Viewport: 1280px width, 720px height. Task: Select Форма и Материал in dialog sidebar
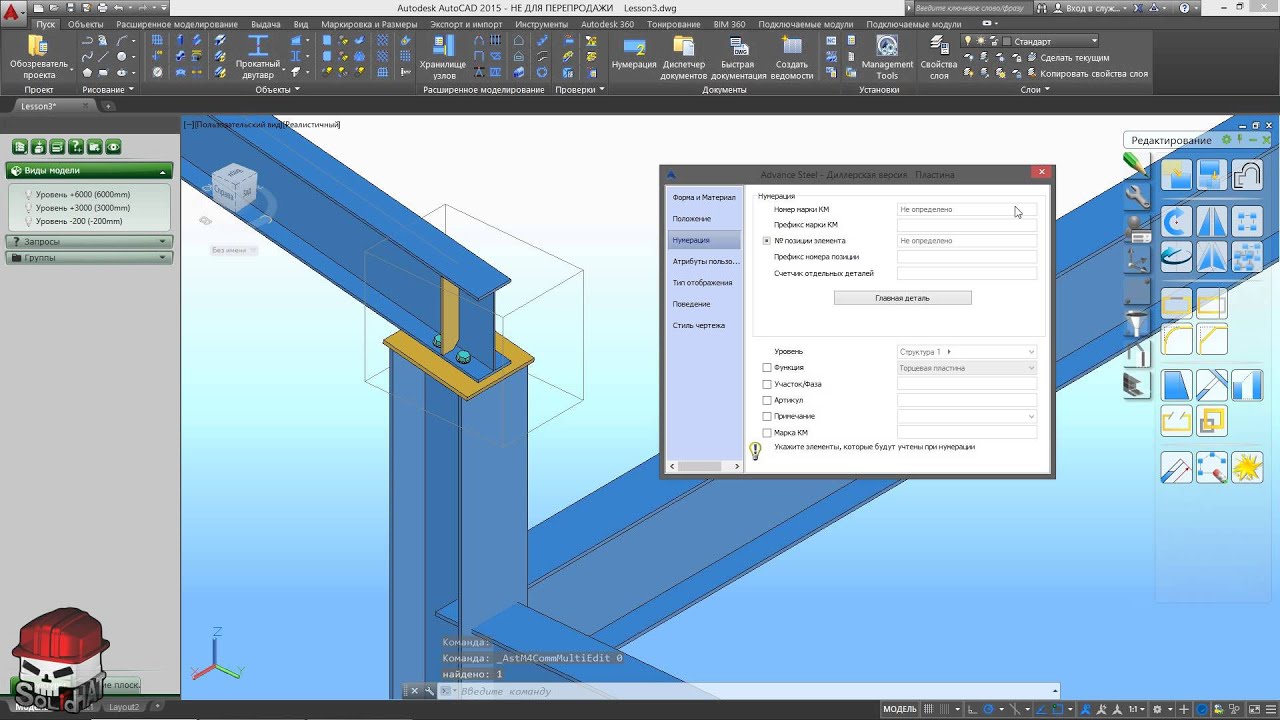[704, 198]
